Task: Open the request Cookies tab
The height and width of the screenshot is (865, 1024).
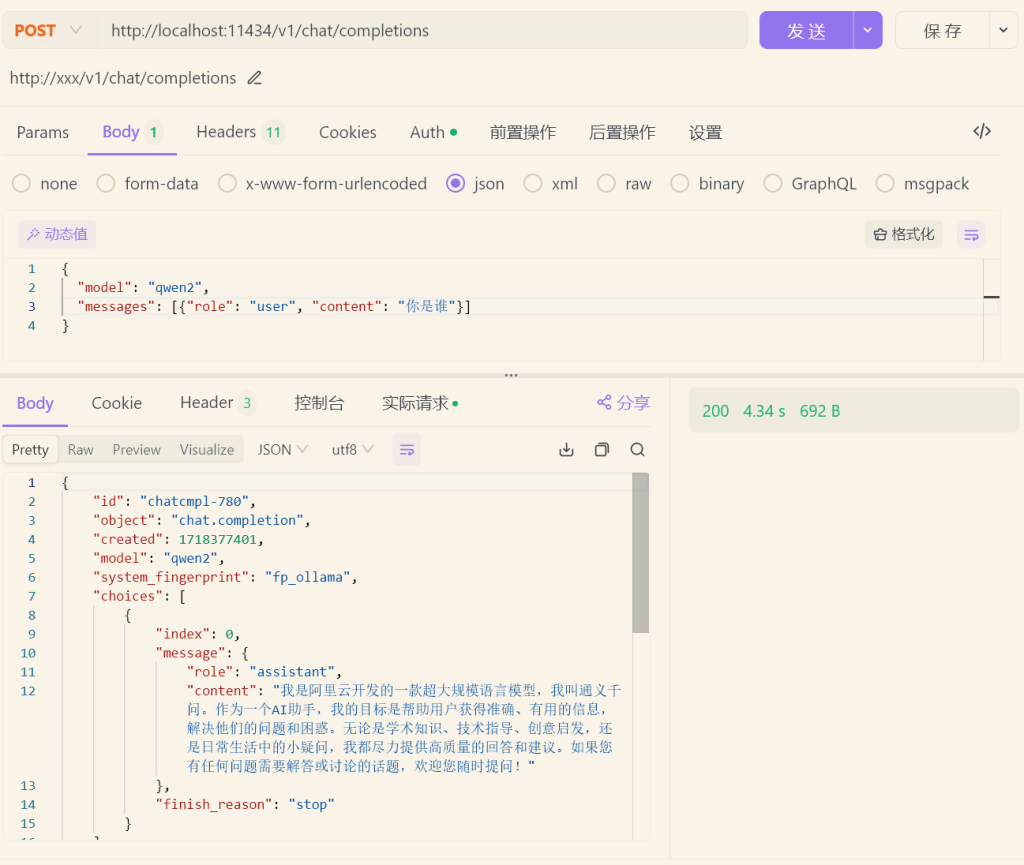Action: tap(347, 133)
